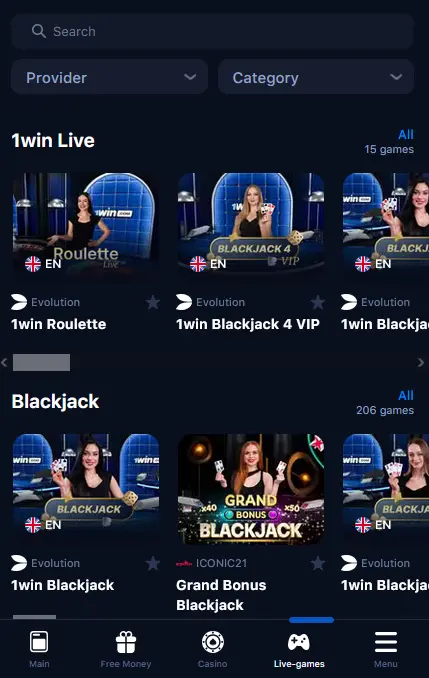Click right arrow of 1win Live carousel

coord(420,362)
